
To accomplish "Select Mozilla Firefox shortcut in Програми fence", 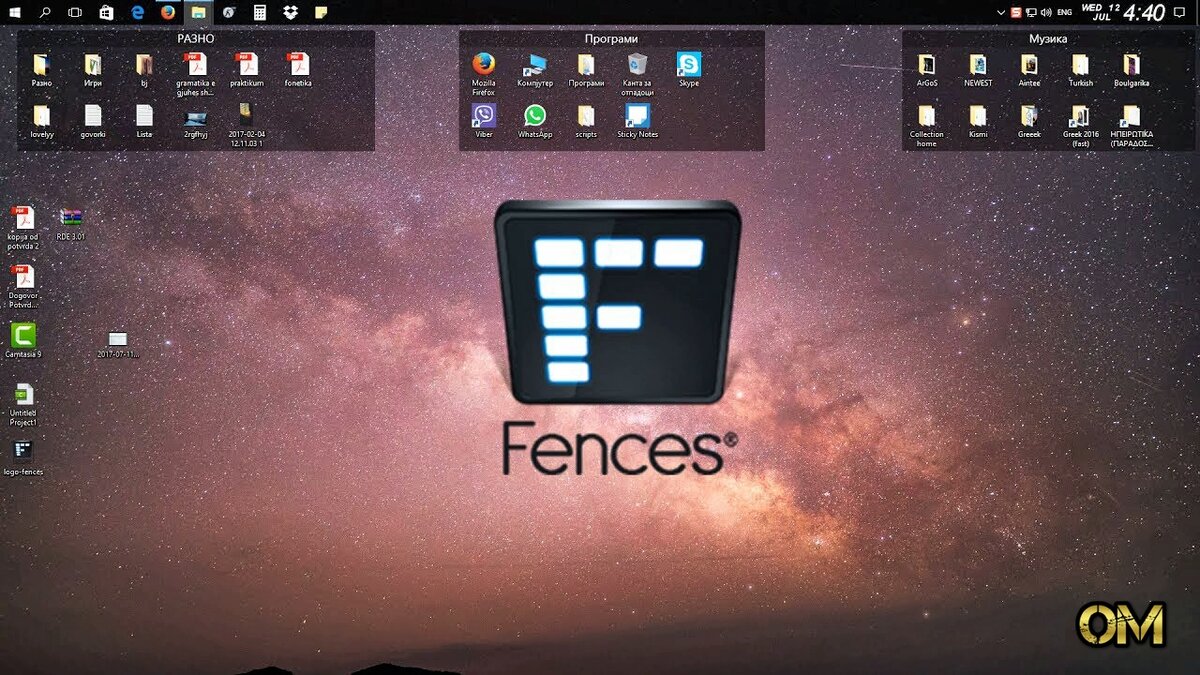I will pyautogui.click(x=484, y=73).
